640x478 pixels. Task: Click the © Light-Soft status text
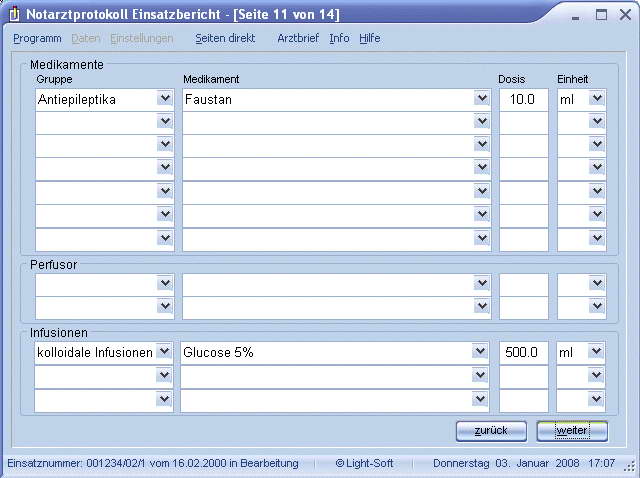(364, 463)
